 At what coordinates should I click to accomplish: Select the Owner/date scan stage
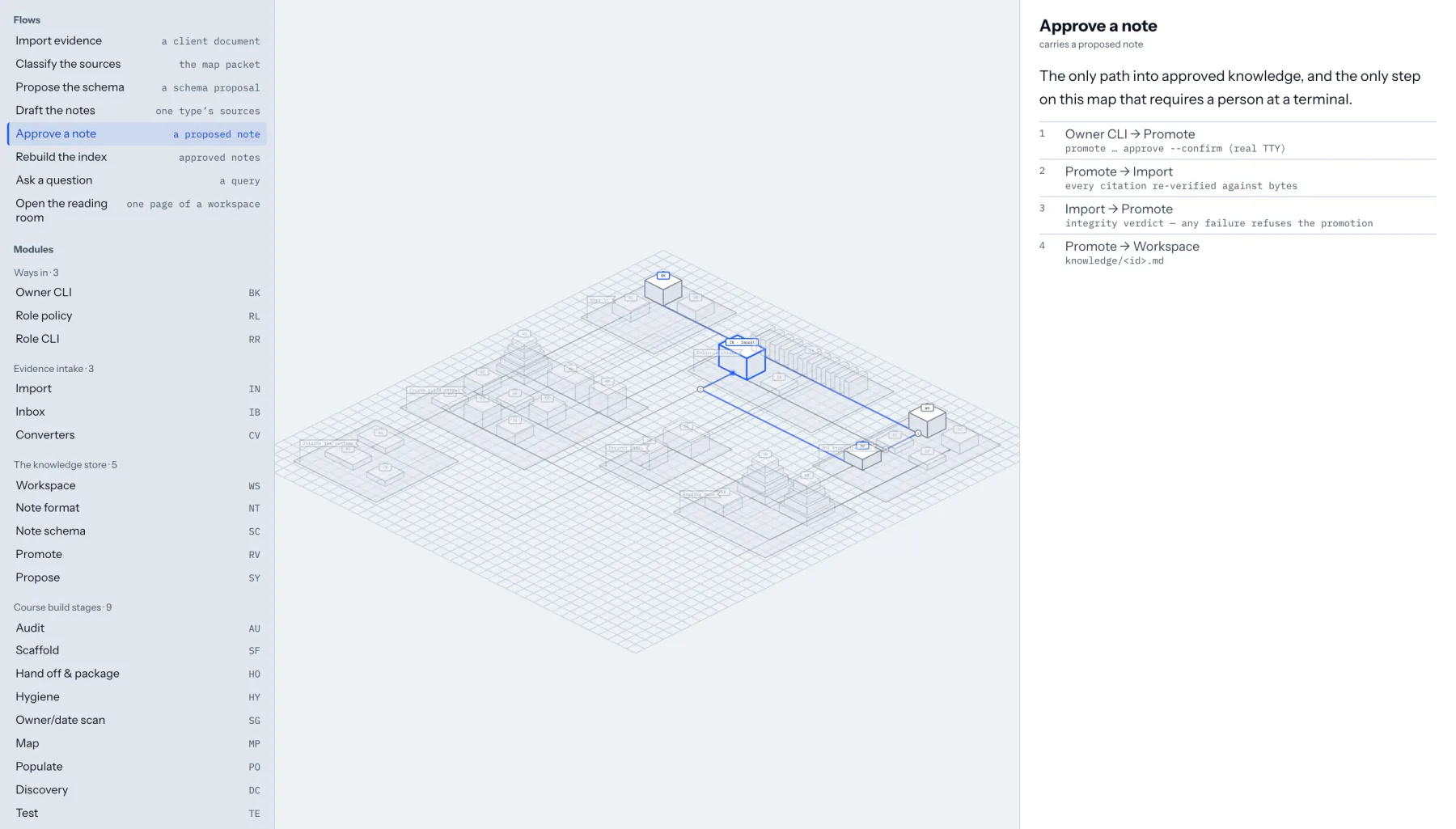coord(137,721)
